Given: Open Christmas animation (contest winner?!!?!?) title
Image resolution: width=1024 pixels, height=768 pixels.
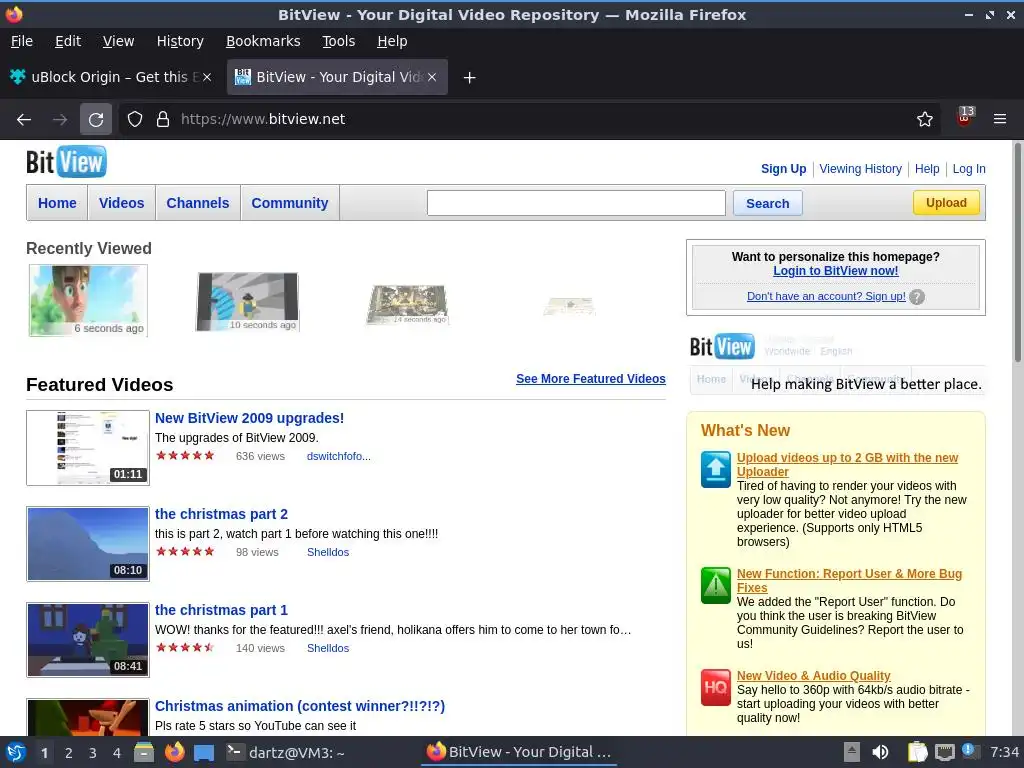Looking at the screenshot, I should click(300, 706).
